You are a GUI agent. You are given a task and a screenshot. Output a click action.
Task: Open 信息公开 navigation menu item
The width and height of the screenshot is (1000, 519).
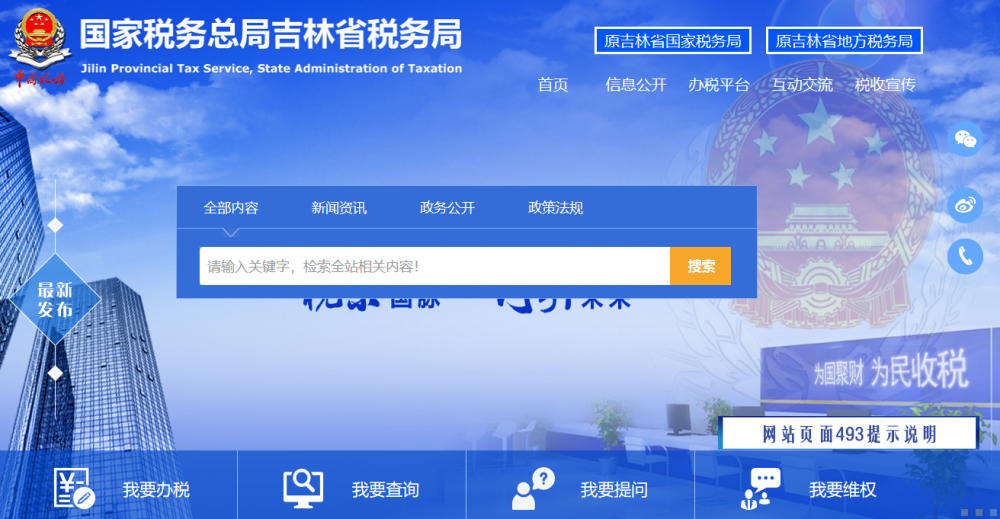tap(635, 85)
